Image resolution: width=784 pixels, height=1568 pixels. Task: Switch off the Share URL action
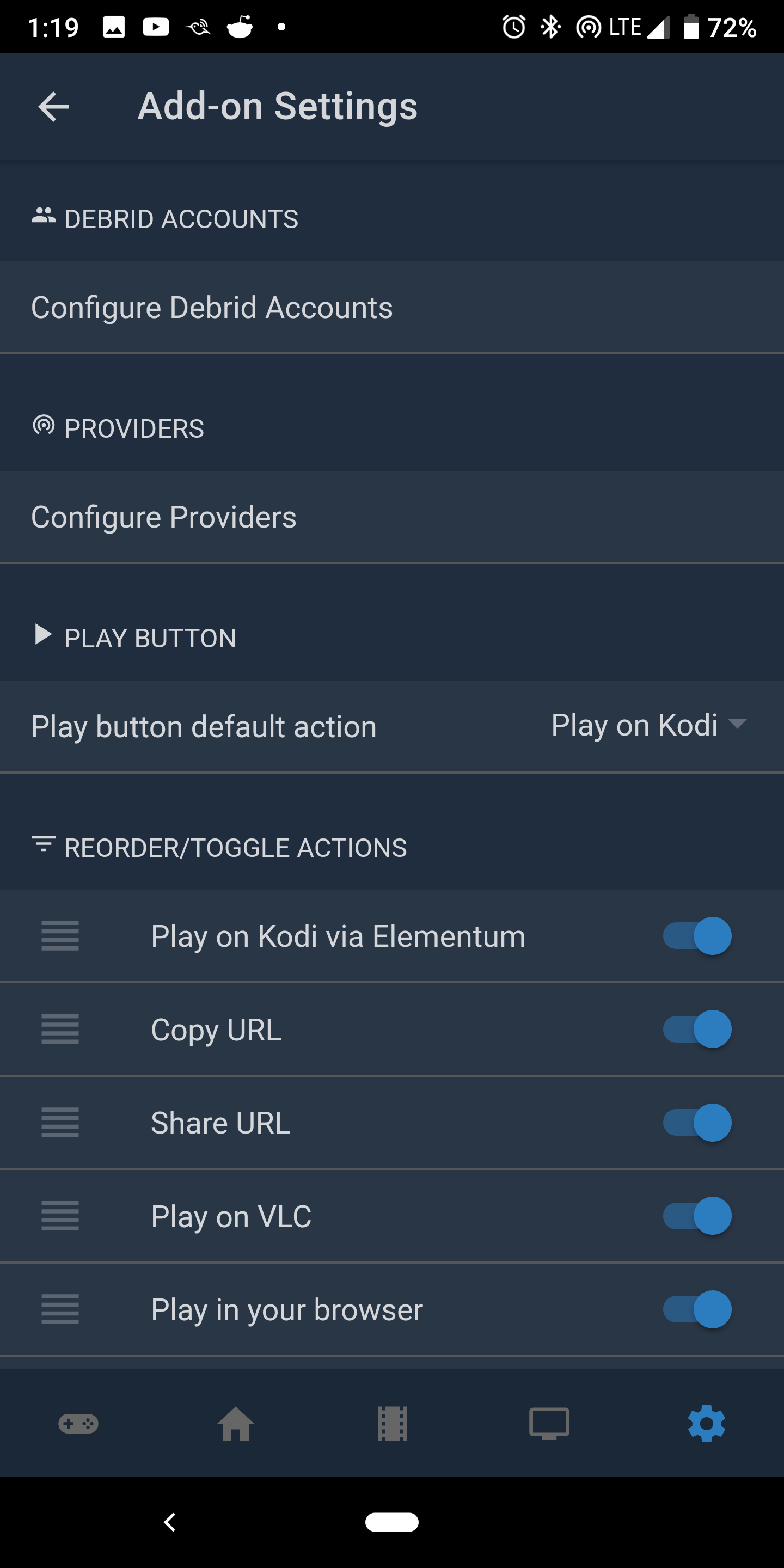coord(697,1123)
